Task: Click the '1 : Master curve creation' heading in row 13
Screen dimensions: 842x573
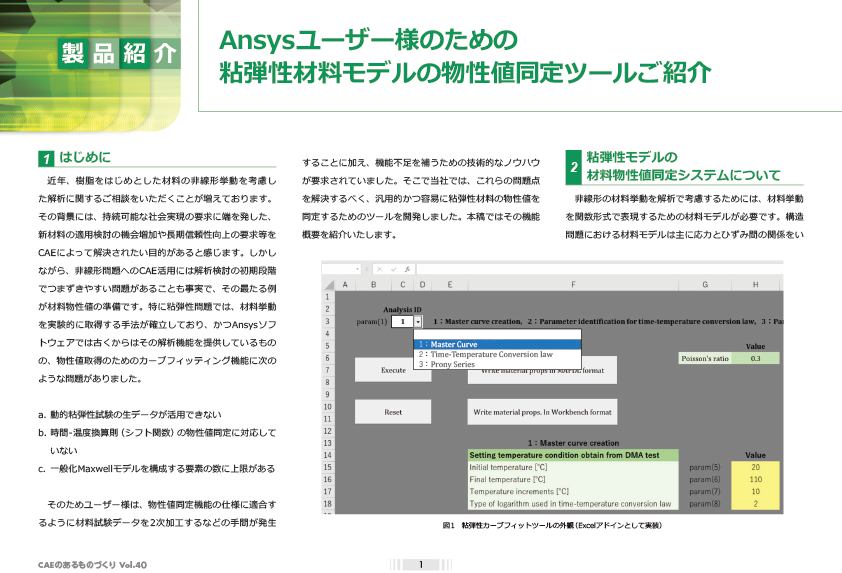Action: pos(573,443)
